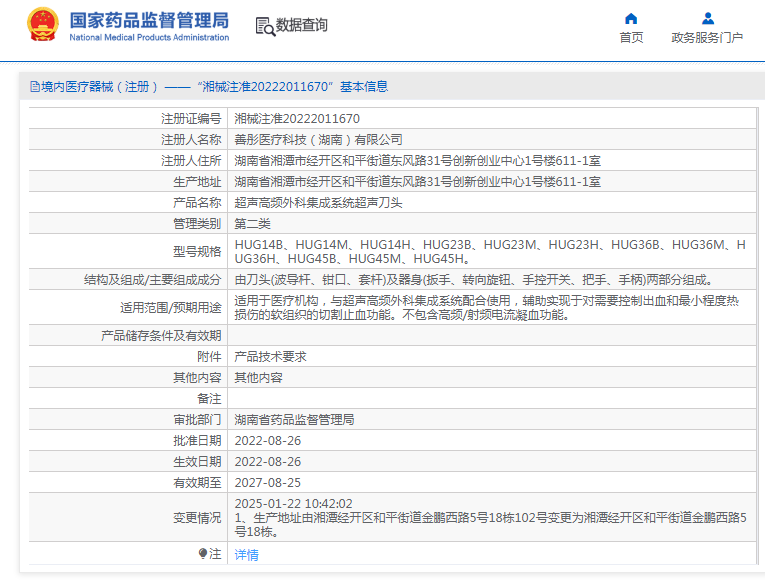Select 湖南省药品监督管理局 approval department

(x=294, y=420)
